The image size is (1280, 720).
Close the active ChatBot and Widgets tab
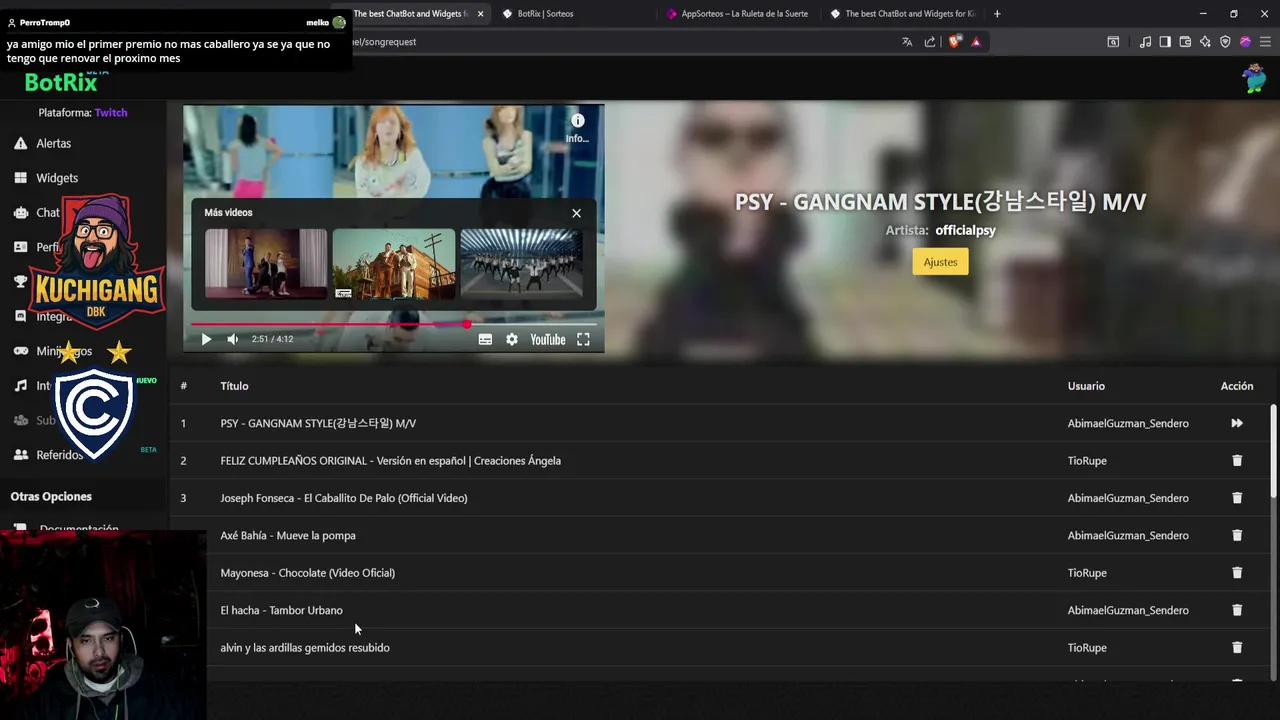coord(481,14)
